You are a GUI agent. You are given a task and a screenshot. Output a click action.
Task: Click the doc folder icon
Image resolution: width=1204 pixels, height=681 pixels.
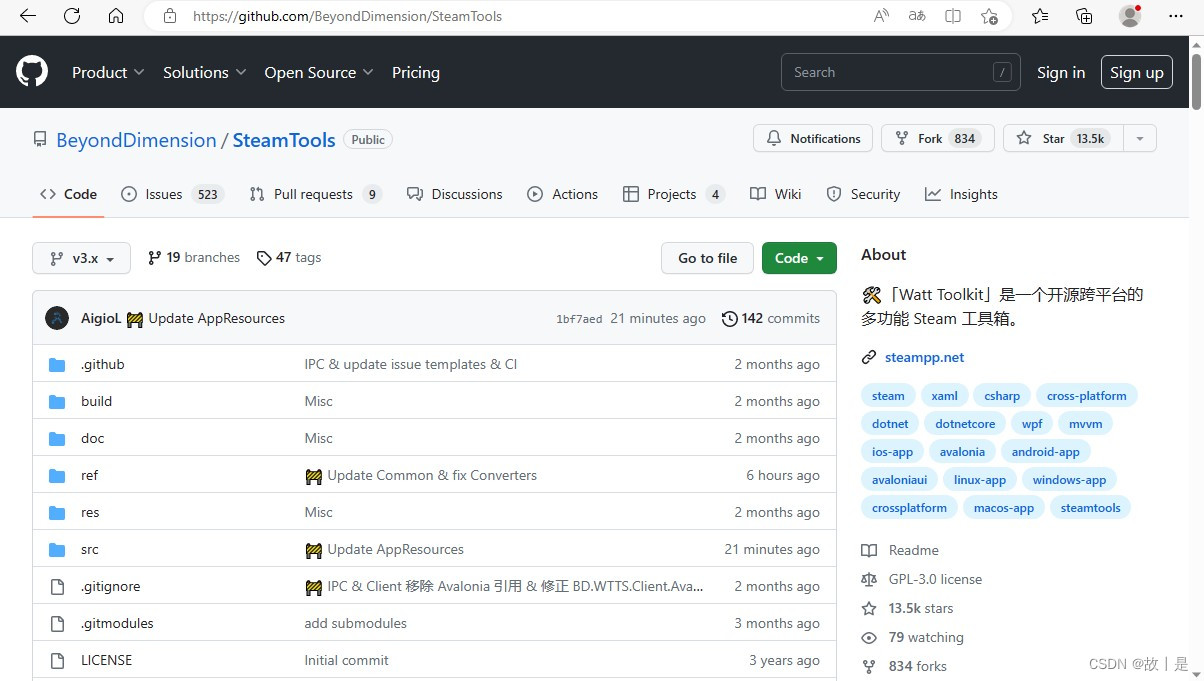coord(57,439)
